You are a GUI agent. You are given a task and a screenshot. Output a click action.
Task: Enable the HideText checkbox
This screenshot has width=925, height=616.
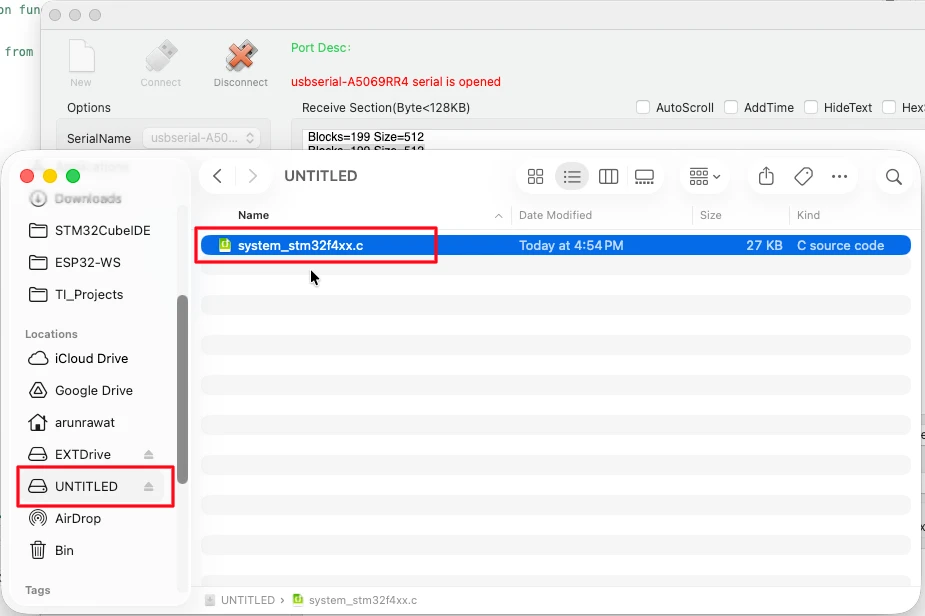click(811, 107)
